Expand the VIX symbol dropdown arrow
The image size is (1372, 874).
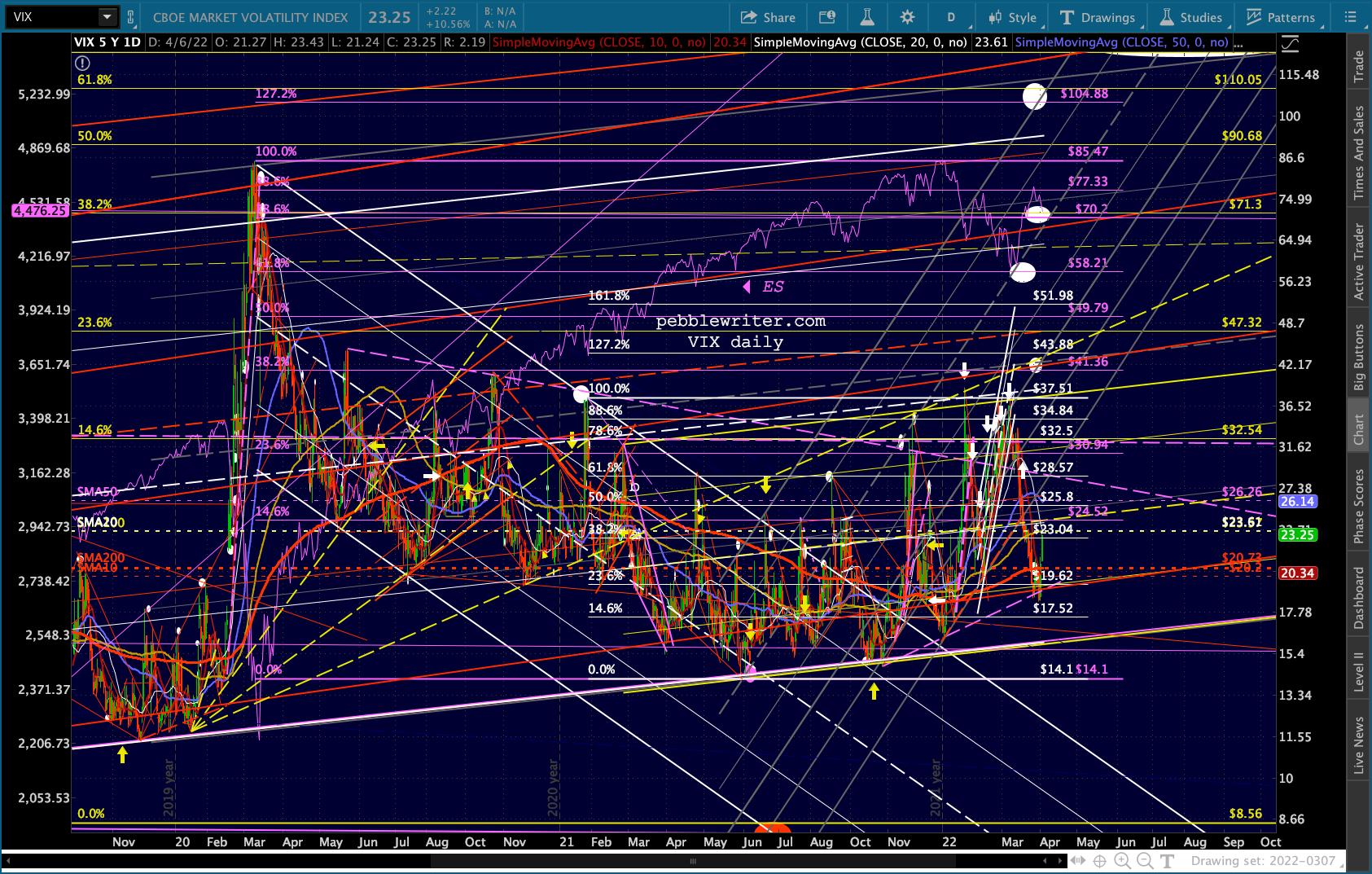(x=107, y=17)
